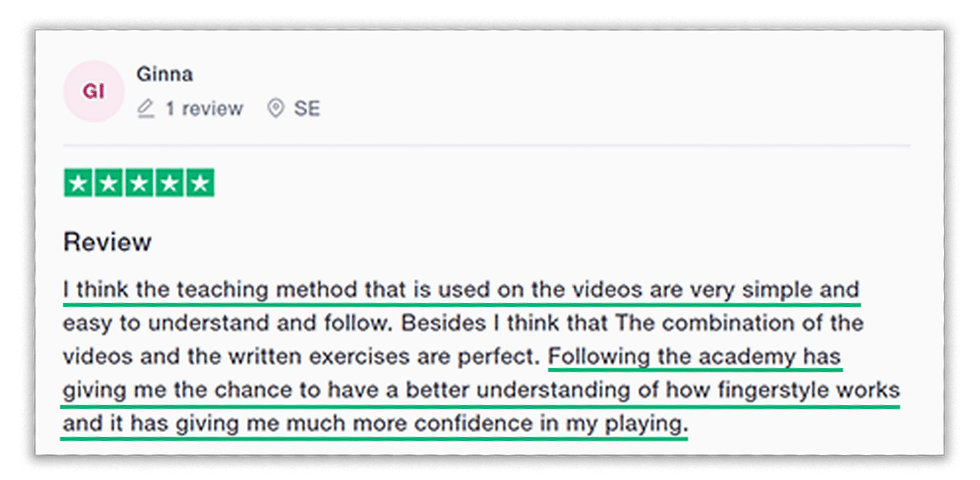The image size is (980, 480).
Task: Click the "Review" heading
Action: tap(107, 242)
